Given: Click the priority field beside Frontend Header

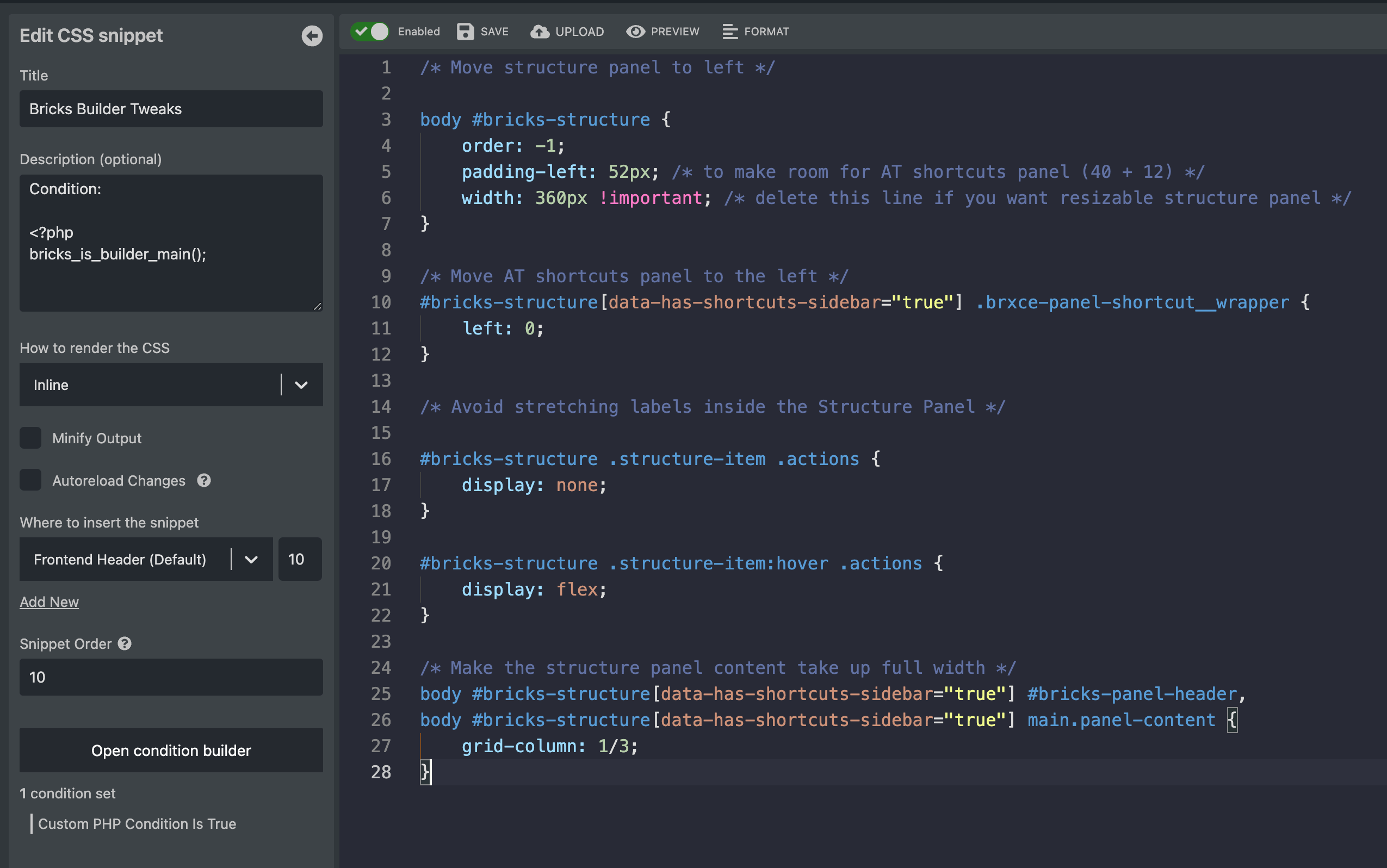Looking at the screenshot, I should (300, 559).
